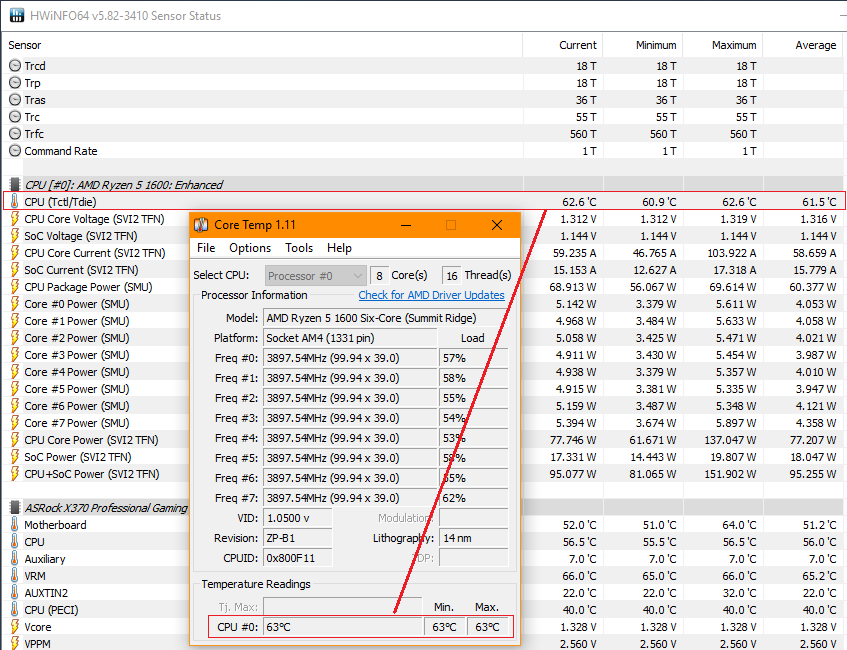The width and height of the screenshot is (847, 650).
Task: Click the 151.902 W maximum CPU+SoC Power value
Action: 732,474
